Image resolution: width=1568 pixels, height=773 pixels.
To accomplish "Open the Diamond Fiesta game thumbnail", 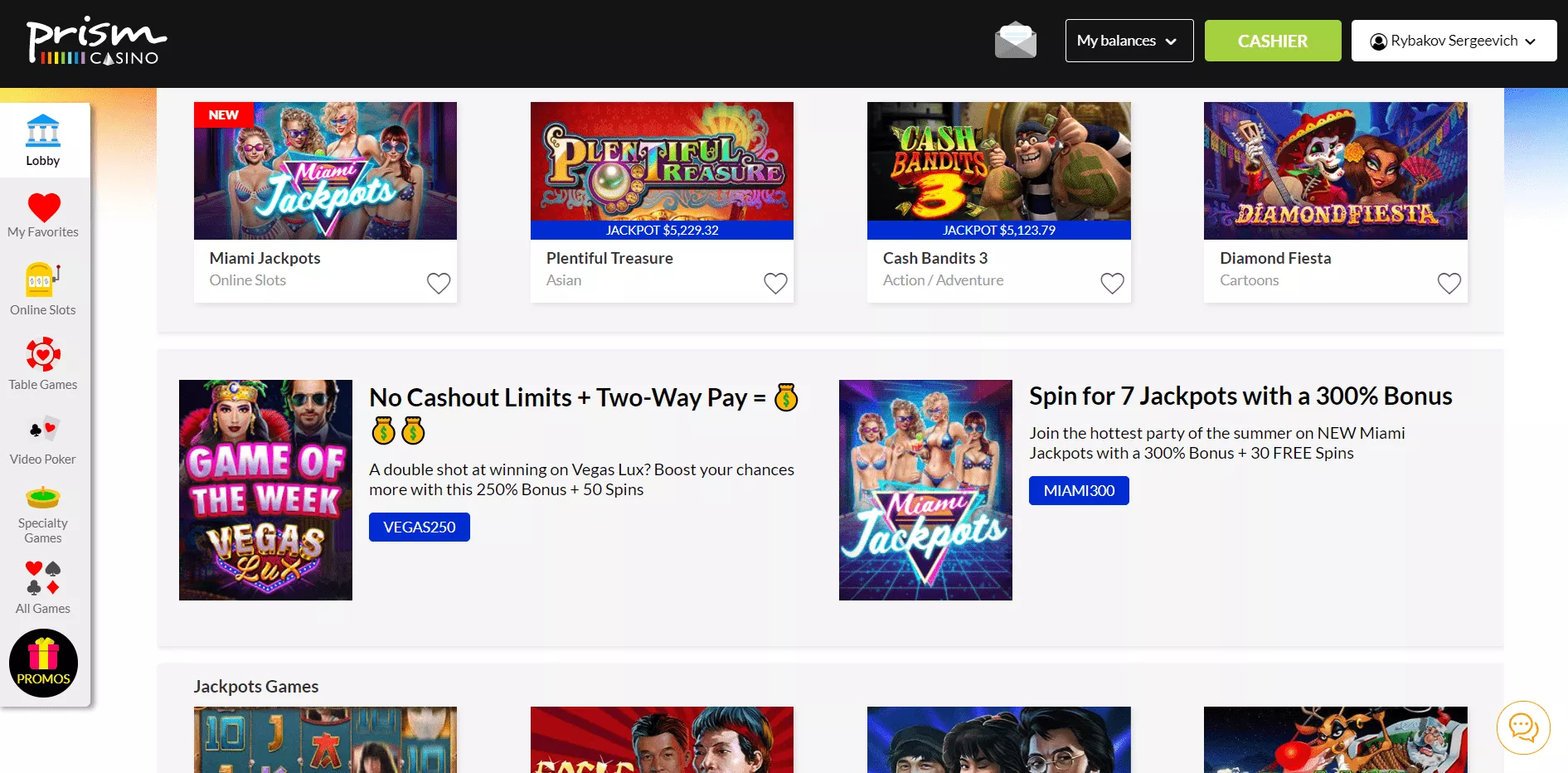I will 1335,171.
